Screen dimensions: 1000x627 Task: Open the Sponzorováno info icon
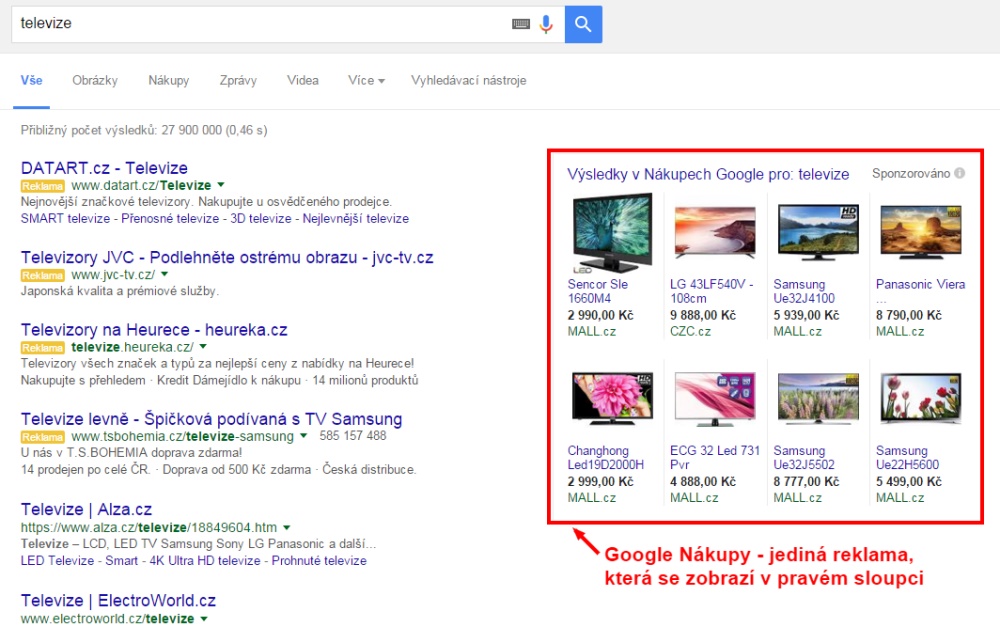click(959, 173)
